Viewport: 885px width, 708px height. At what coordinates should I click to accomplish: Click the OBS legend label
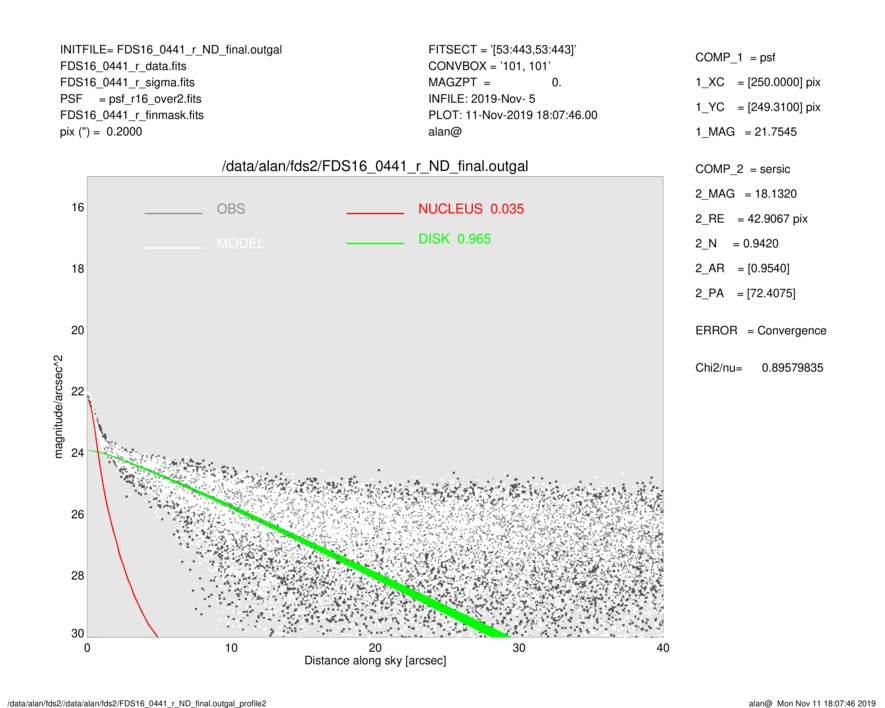point(230,209)
